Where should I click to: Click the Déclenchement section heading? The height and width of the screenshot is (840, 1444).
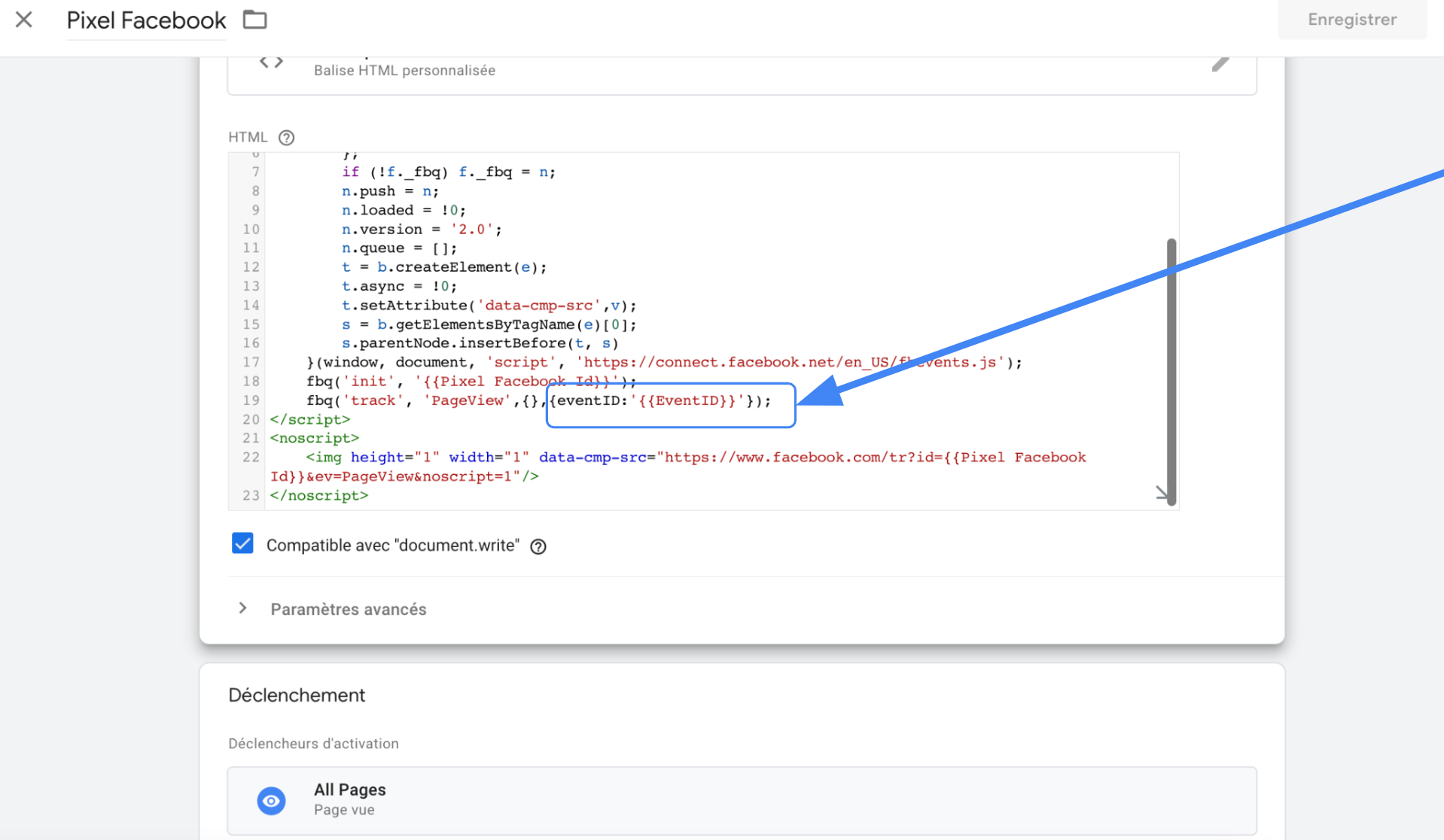297,695
